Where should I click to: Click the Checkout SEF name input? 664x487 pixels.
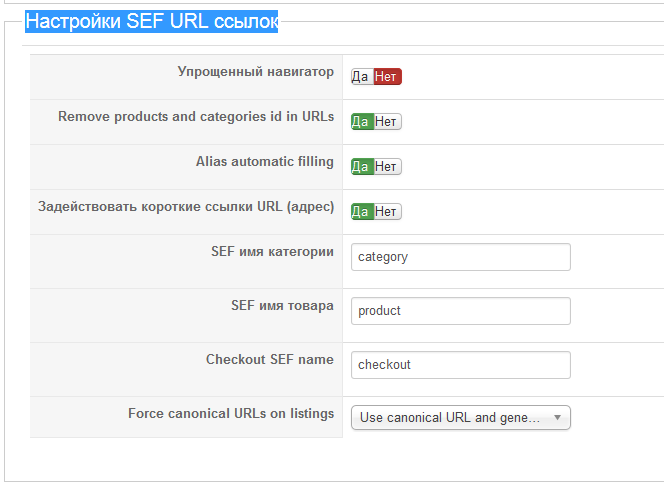click(460, 365)
